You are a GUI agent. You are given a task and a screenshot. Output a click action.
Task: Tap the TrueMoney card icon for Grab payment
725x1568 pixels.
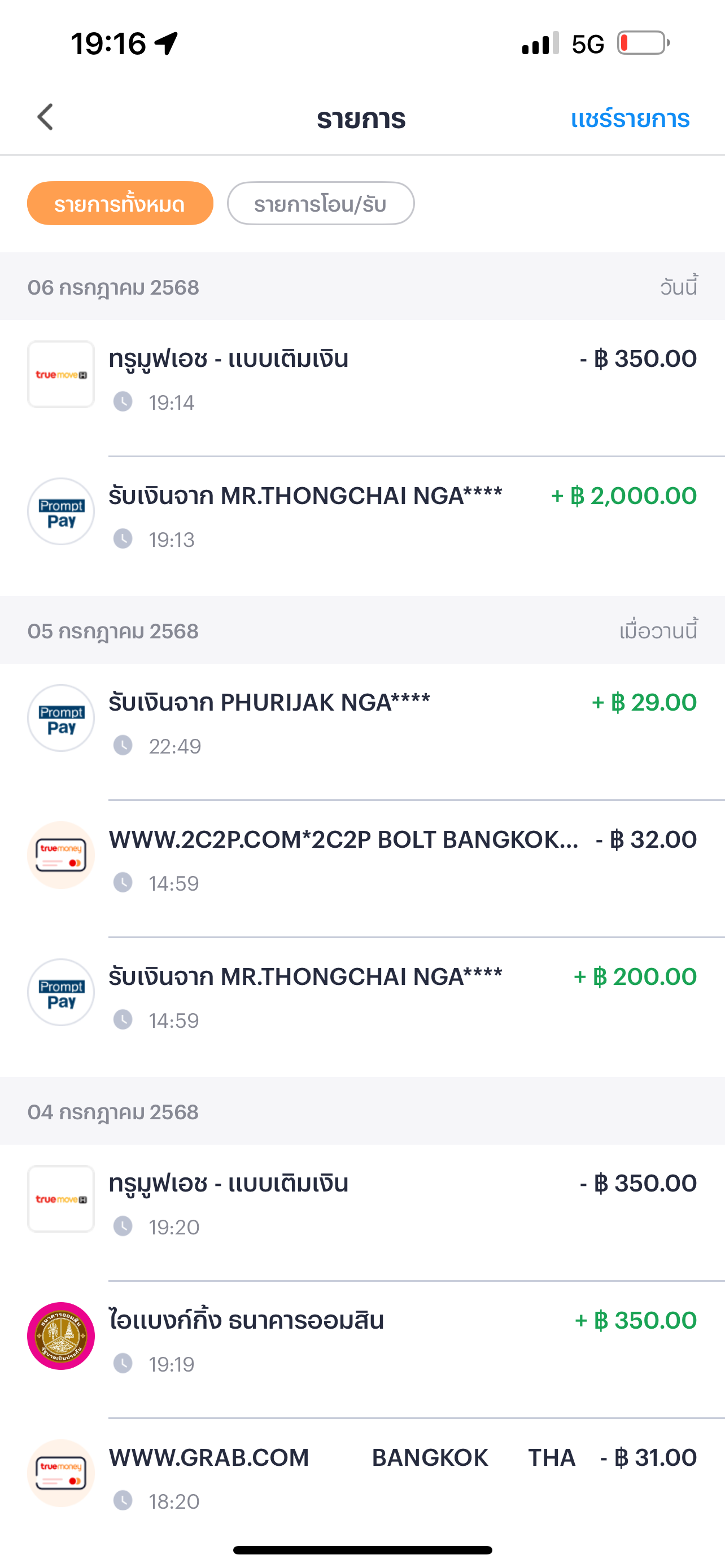click(61, 1473)
